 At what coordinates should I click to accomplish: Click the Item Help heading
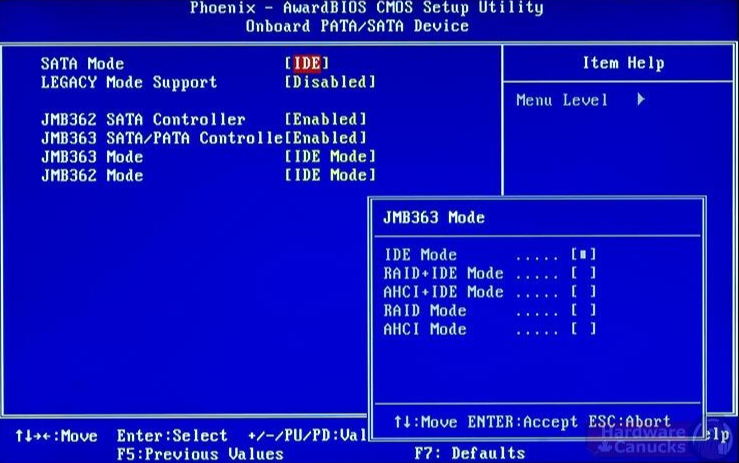tap(624, 63)
